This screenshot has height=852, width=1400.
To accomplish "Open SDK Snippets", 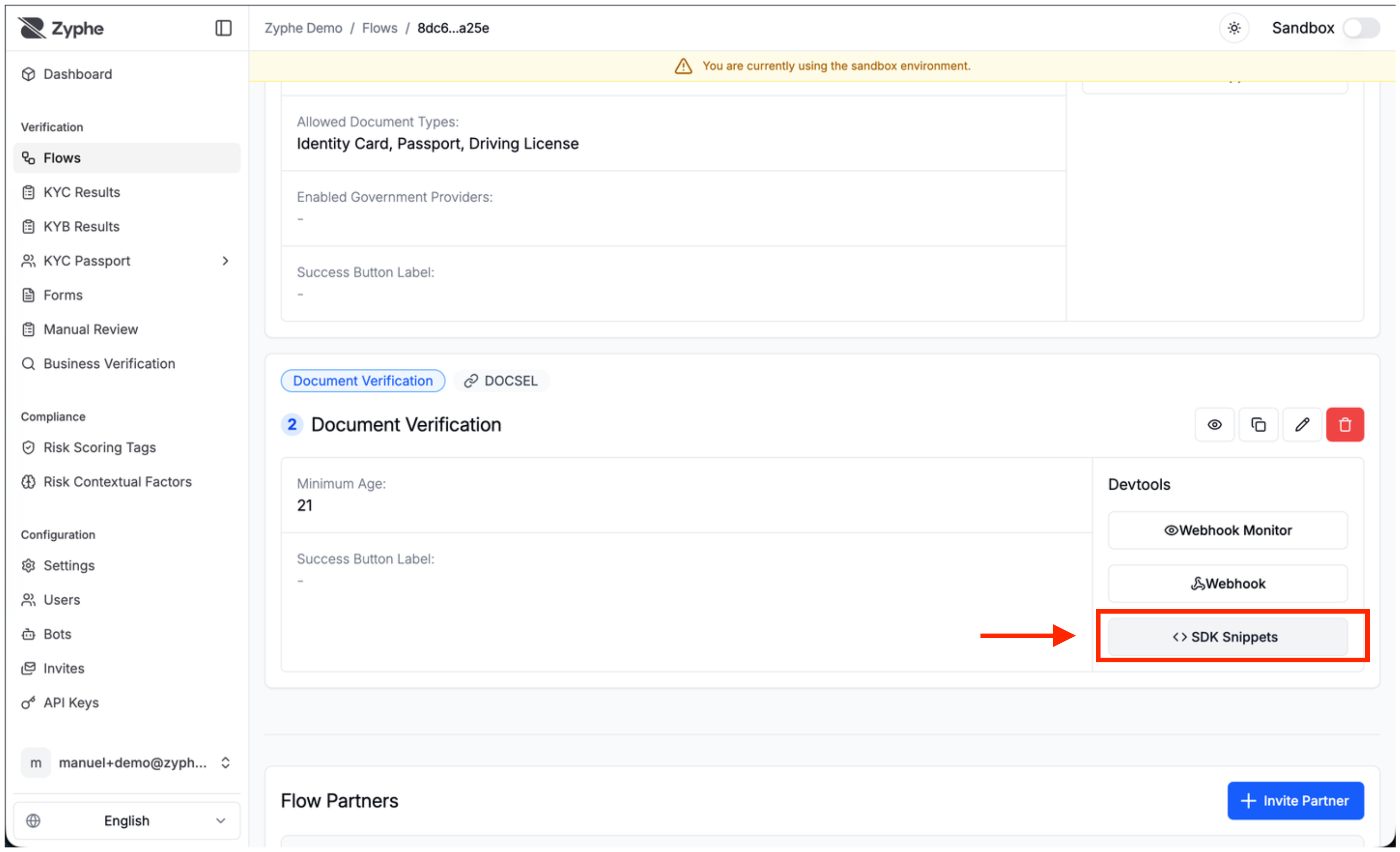I will click(x=1227, y=637).
